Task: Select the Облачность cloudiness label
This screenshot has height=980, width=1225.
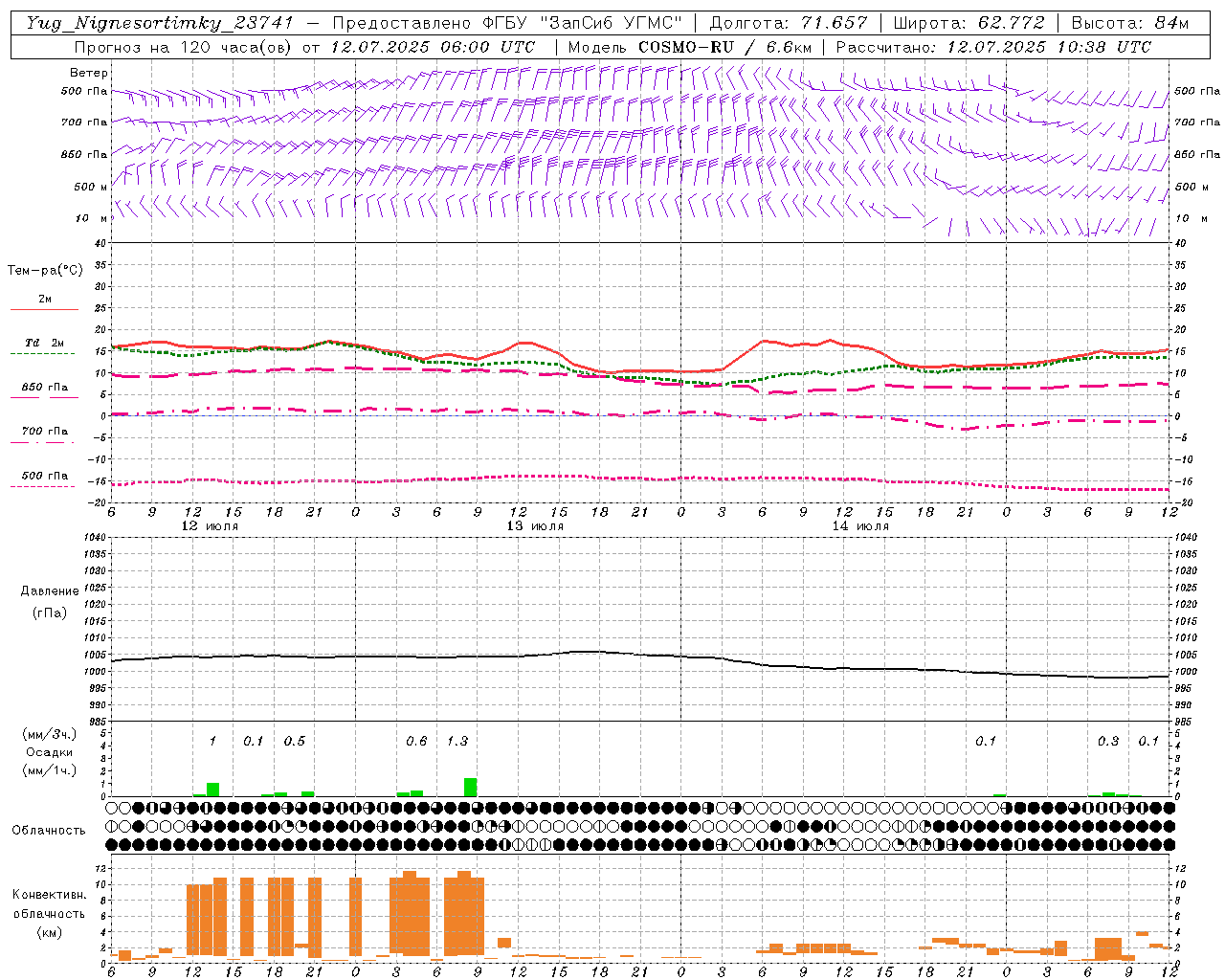Action: [49, 831]
